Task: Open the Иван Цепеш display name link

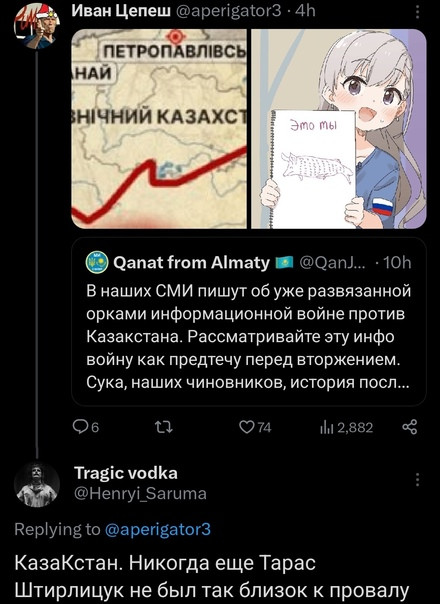Action: [x=121, y=11]
